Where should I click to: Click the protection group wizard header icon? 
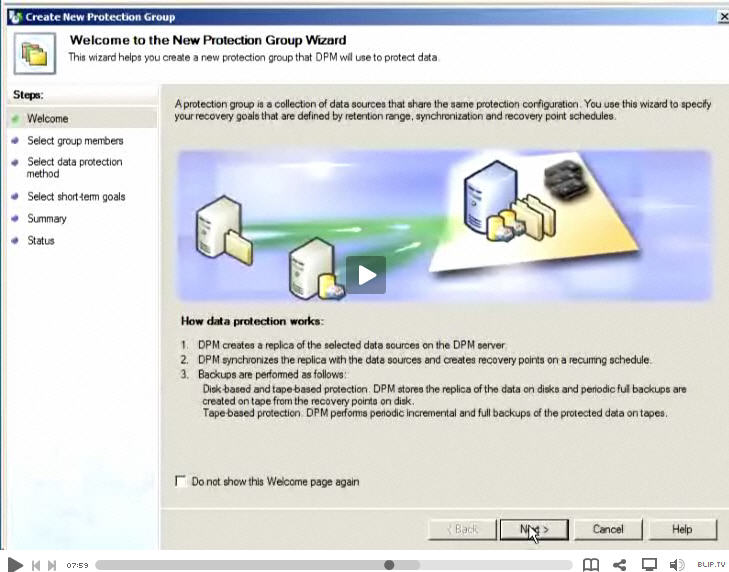click(35, 53)
